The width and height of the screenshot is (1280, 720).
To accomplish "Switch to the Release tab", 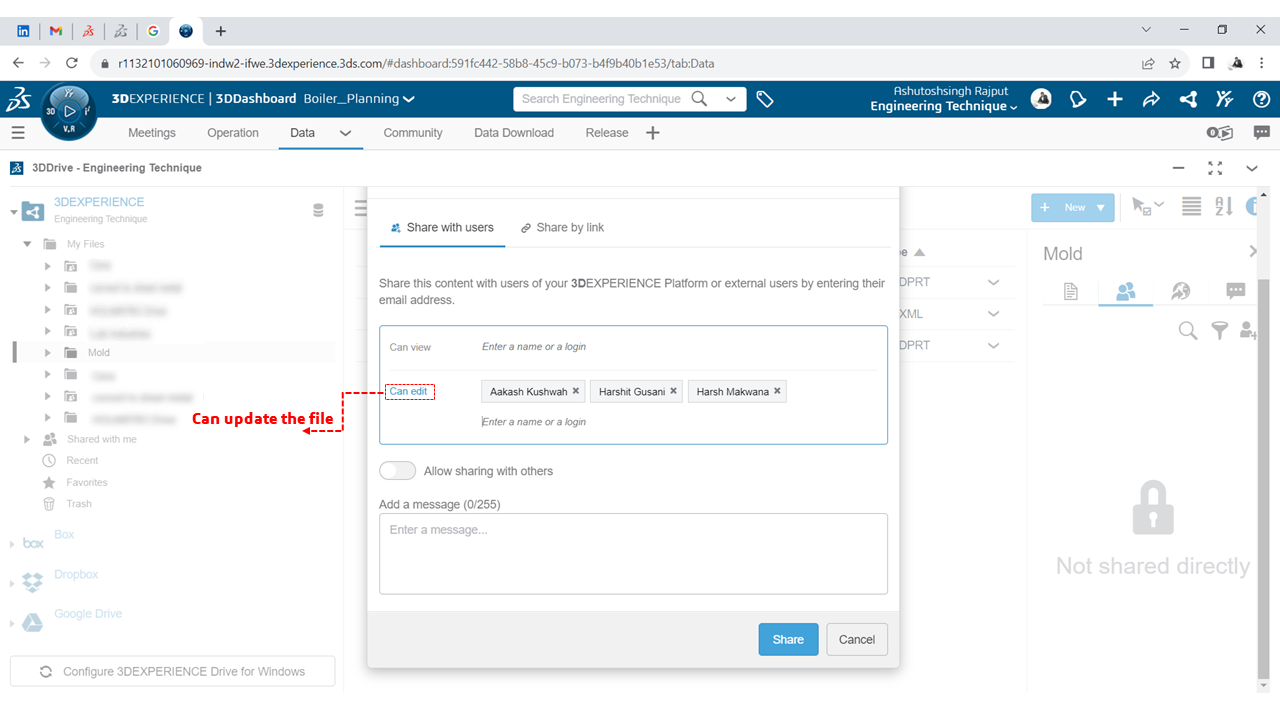I will (x=607, y=133).
